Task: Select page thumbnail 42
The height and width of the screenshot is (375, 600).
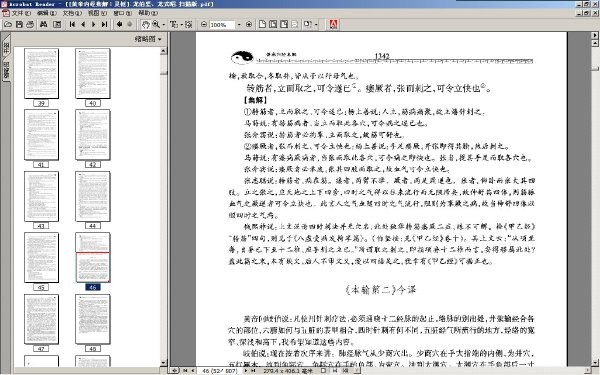Action: click(93, 135)
